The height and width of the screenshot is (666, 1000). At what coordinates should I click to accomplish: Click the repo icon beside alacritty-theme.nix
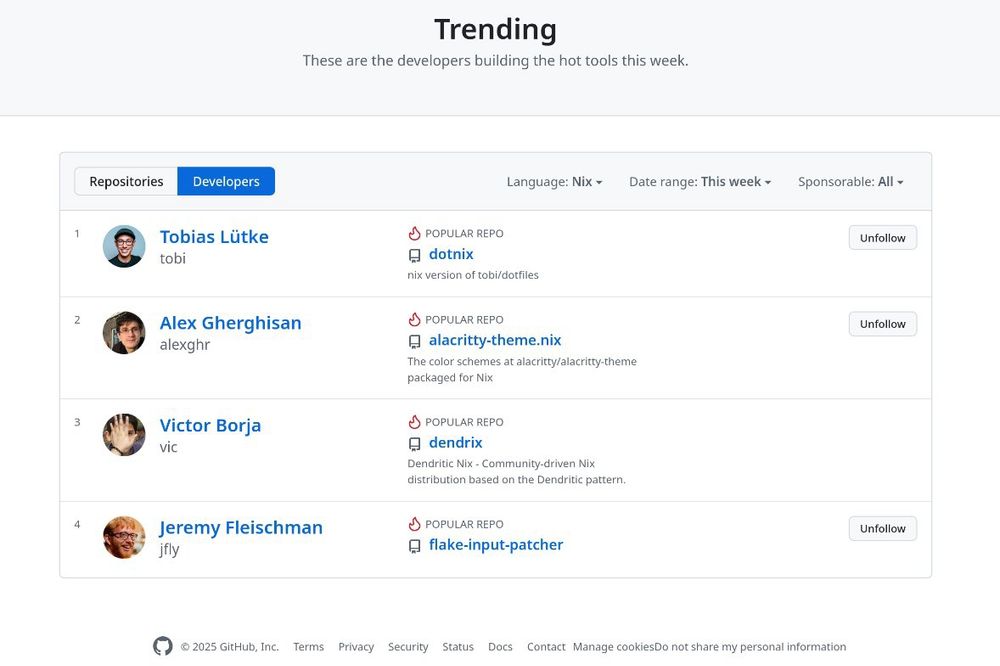tap(415, 341)
